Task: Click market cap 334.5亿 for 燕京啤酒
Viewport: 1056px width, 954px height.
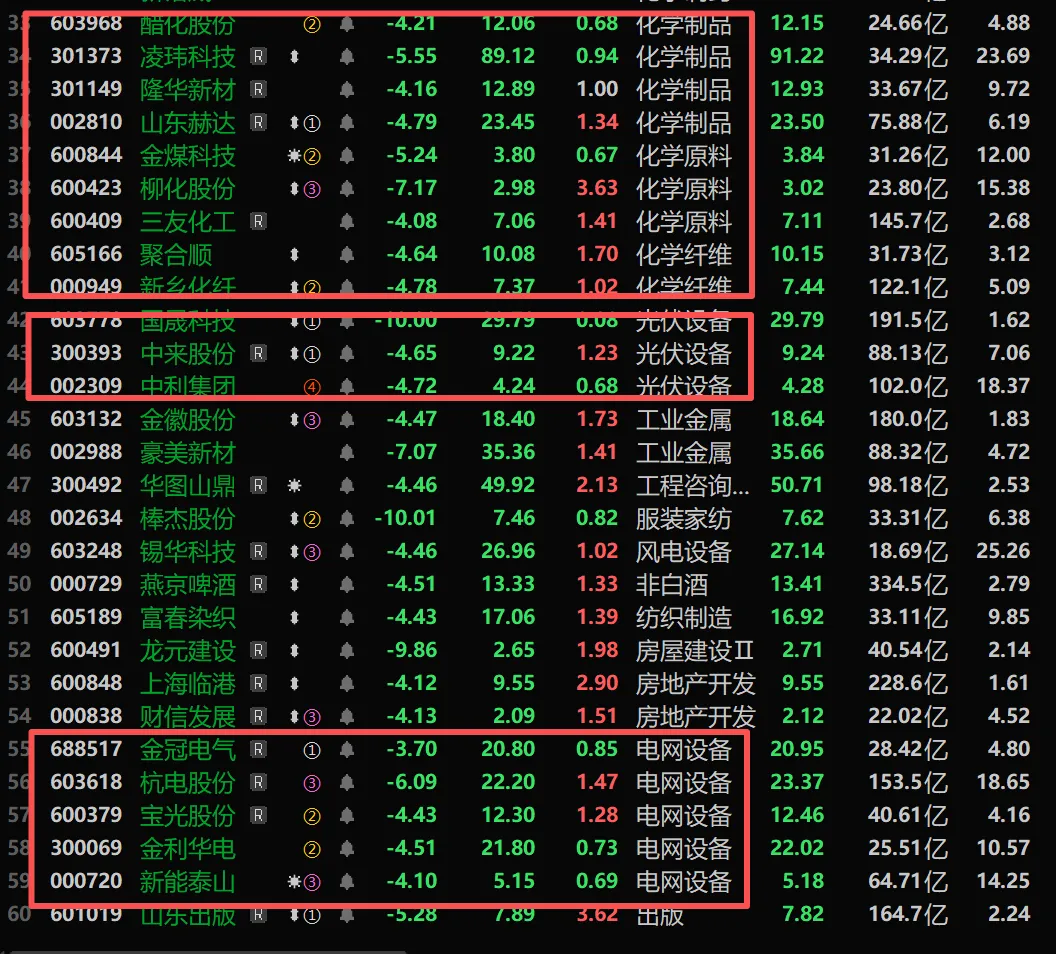Action: tap(908, 584)
